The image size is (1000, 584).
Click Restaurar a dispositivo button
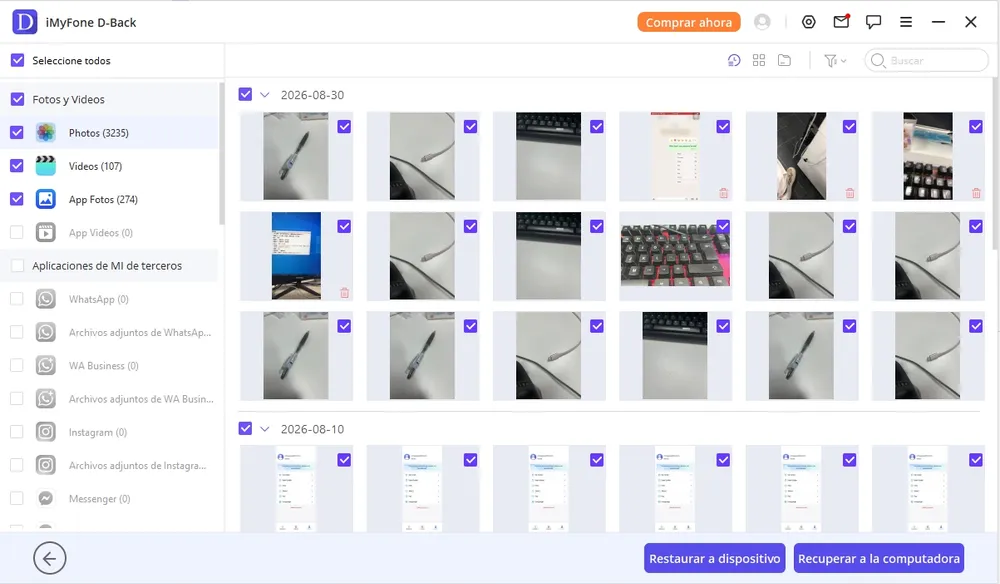[x=714, y=558]
